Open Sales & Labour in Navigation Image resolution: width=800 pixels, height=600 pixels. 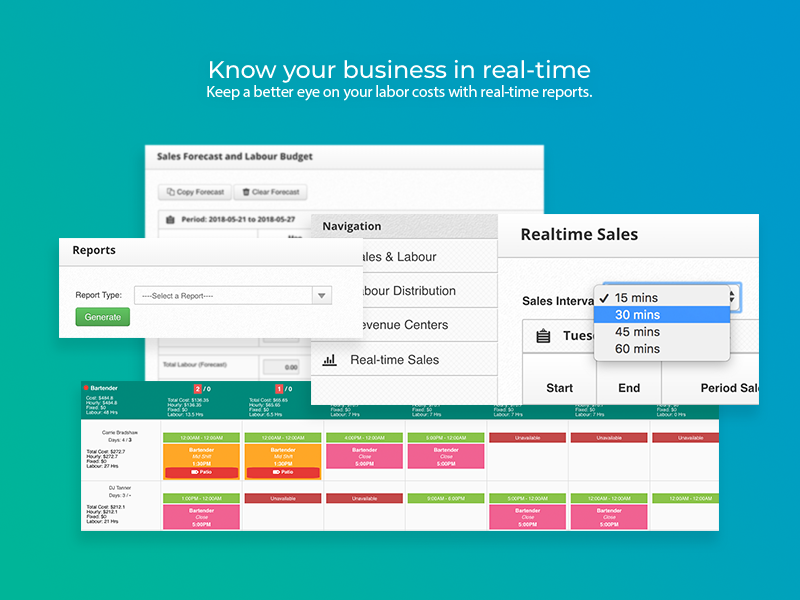430,257
